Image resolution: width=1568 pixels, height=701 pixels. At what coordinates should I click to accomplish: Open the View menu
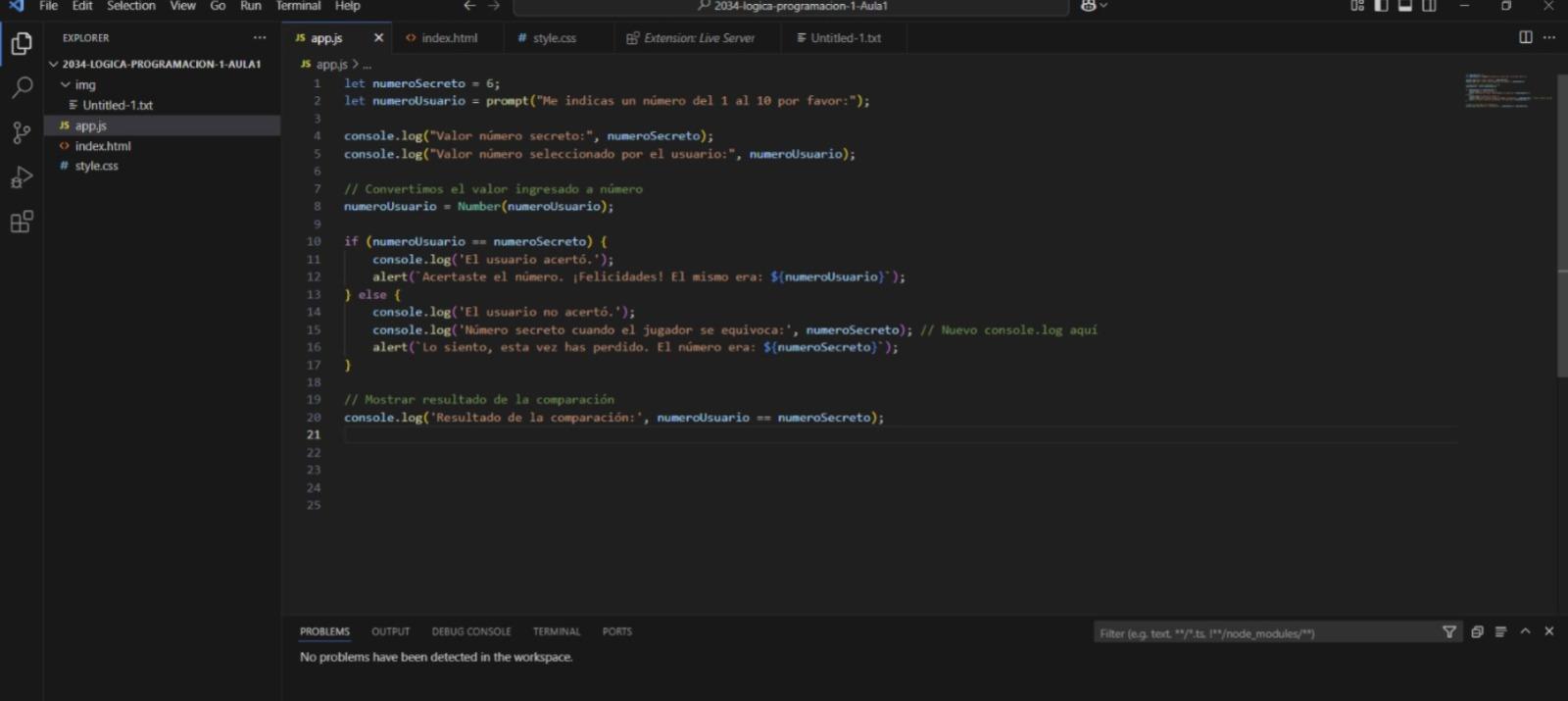coord(183,6)
